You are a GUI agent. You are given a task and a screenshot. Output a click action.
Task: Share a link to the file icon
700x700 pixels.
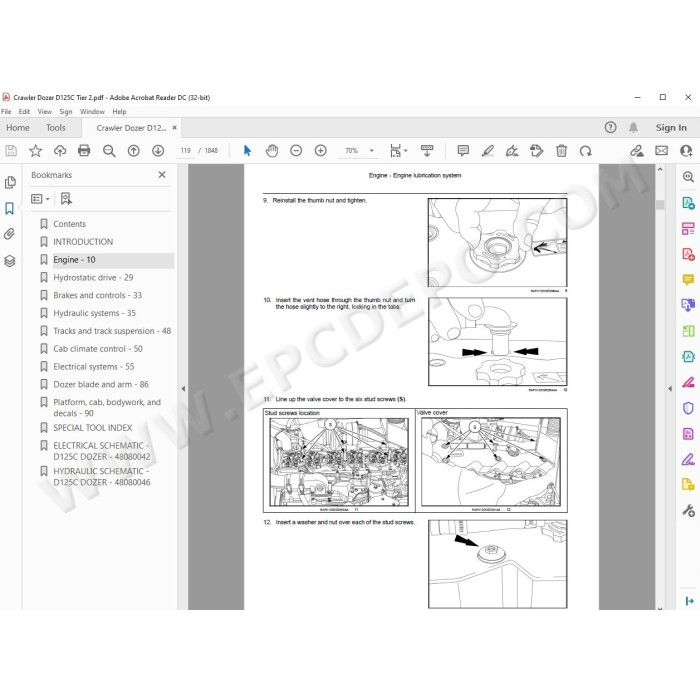637,151
